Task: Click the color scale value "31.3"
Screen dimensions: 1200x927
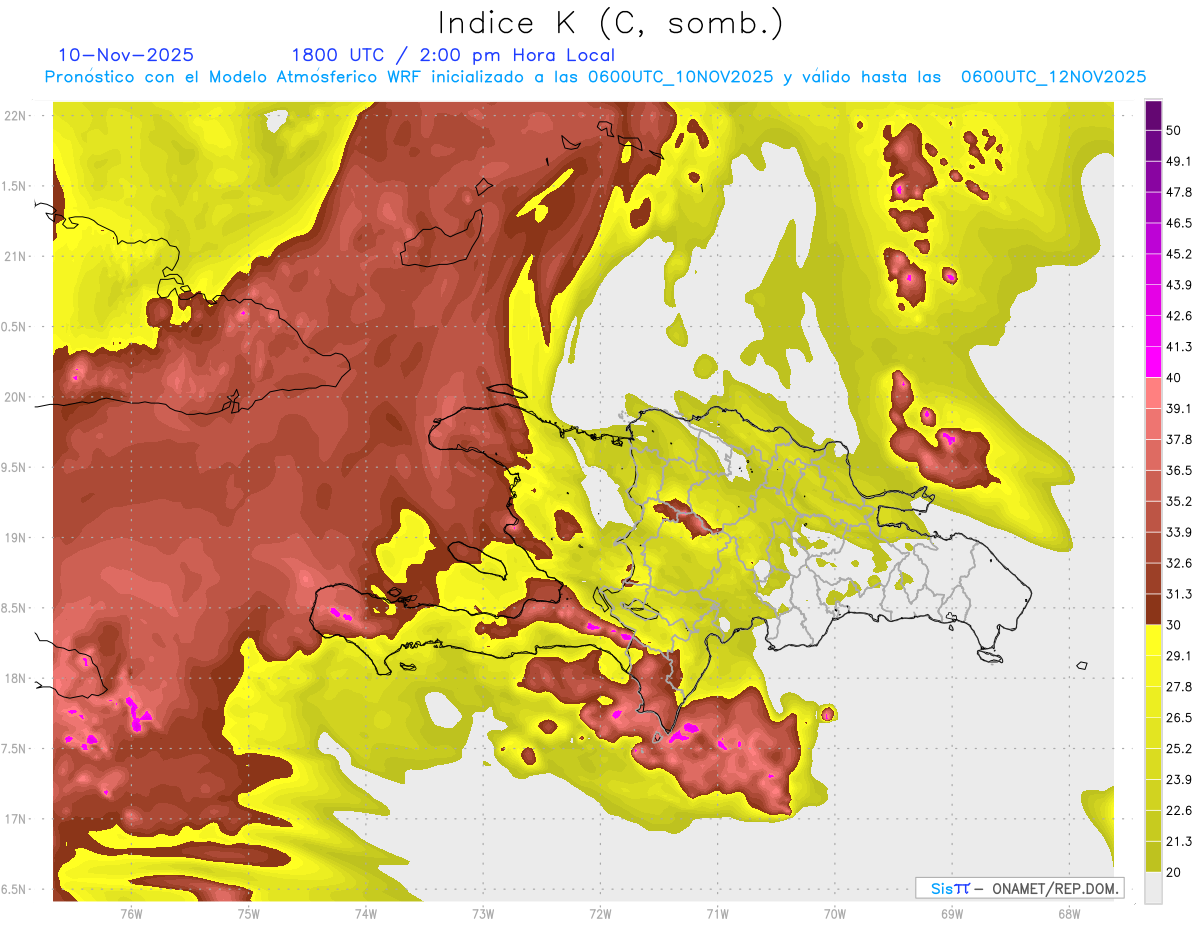Action: [1178, 594]
